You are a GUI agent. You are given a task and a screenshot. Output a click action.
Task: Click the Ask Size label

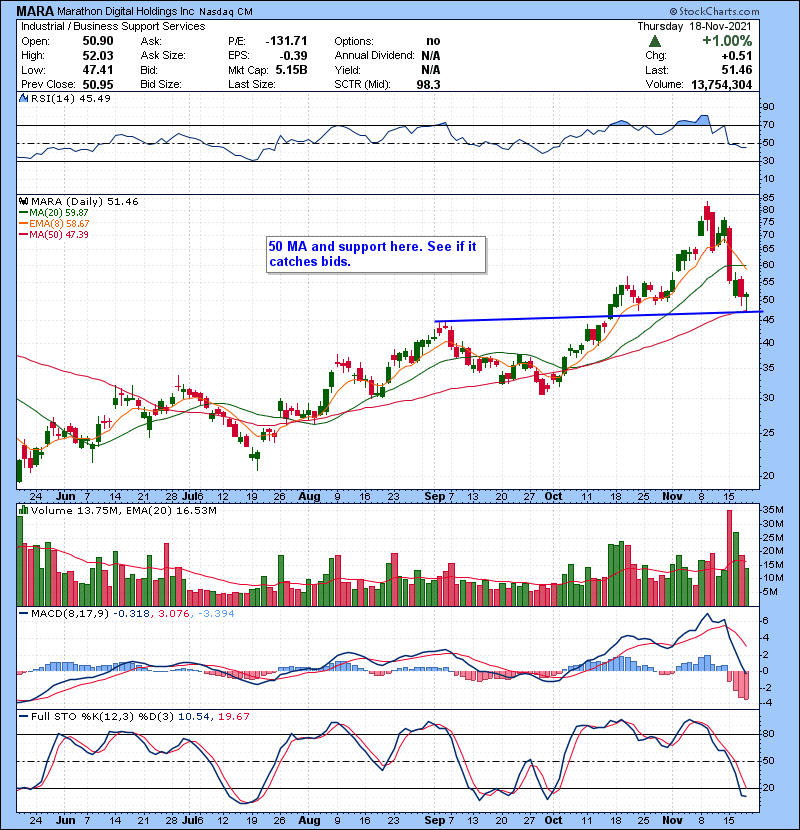[x=163, y=56]
